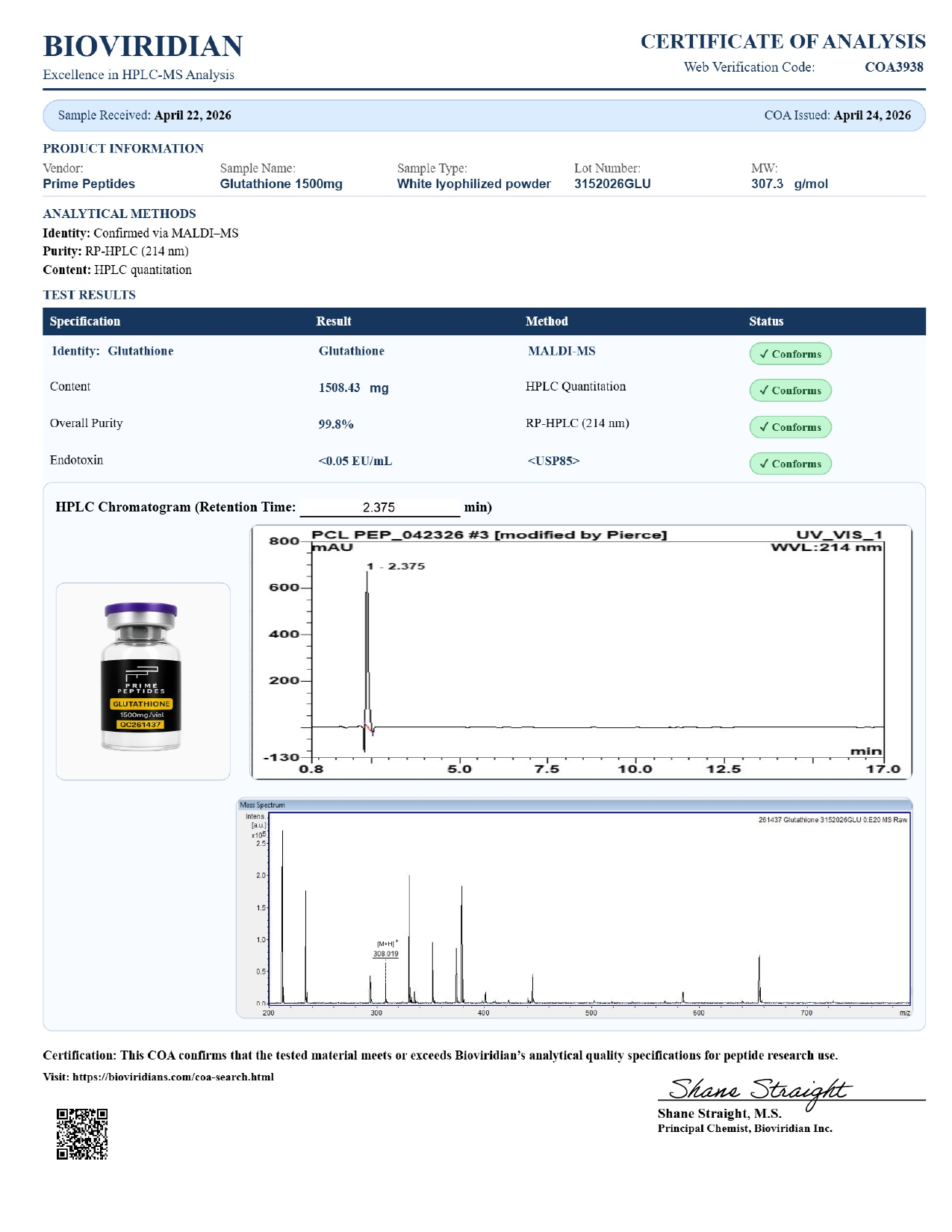The width and height of the screenshot is (952, 1232).
Task: Click the Content HPLC quantitation method line
Action: coord(117,270)
